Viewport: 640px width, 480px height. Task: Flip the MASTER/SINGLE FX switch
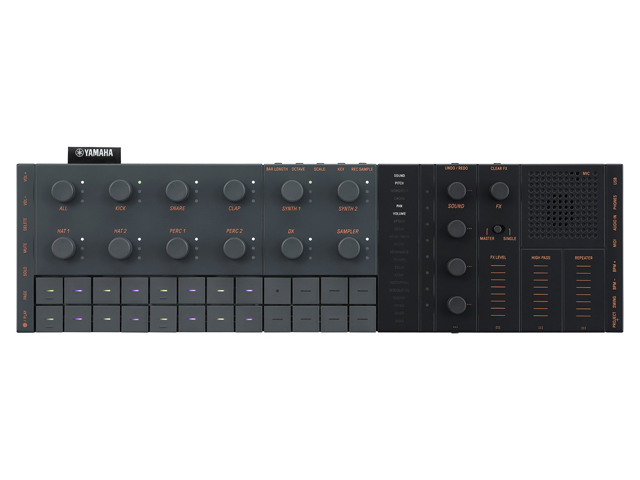[x=497, y=230]
